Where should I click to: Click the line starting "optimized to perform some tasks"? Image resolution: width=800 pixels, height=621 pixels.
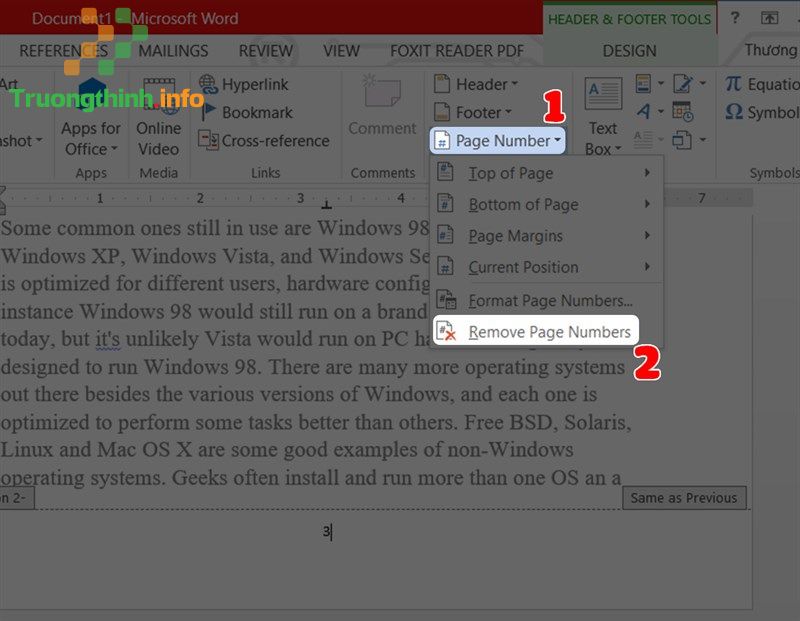316,422
